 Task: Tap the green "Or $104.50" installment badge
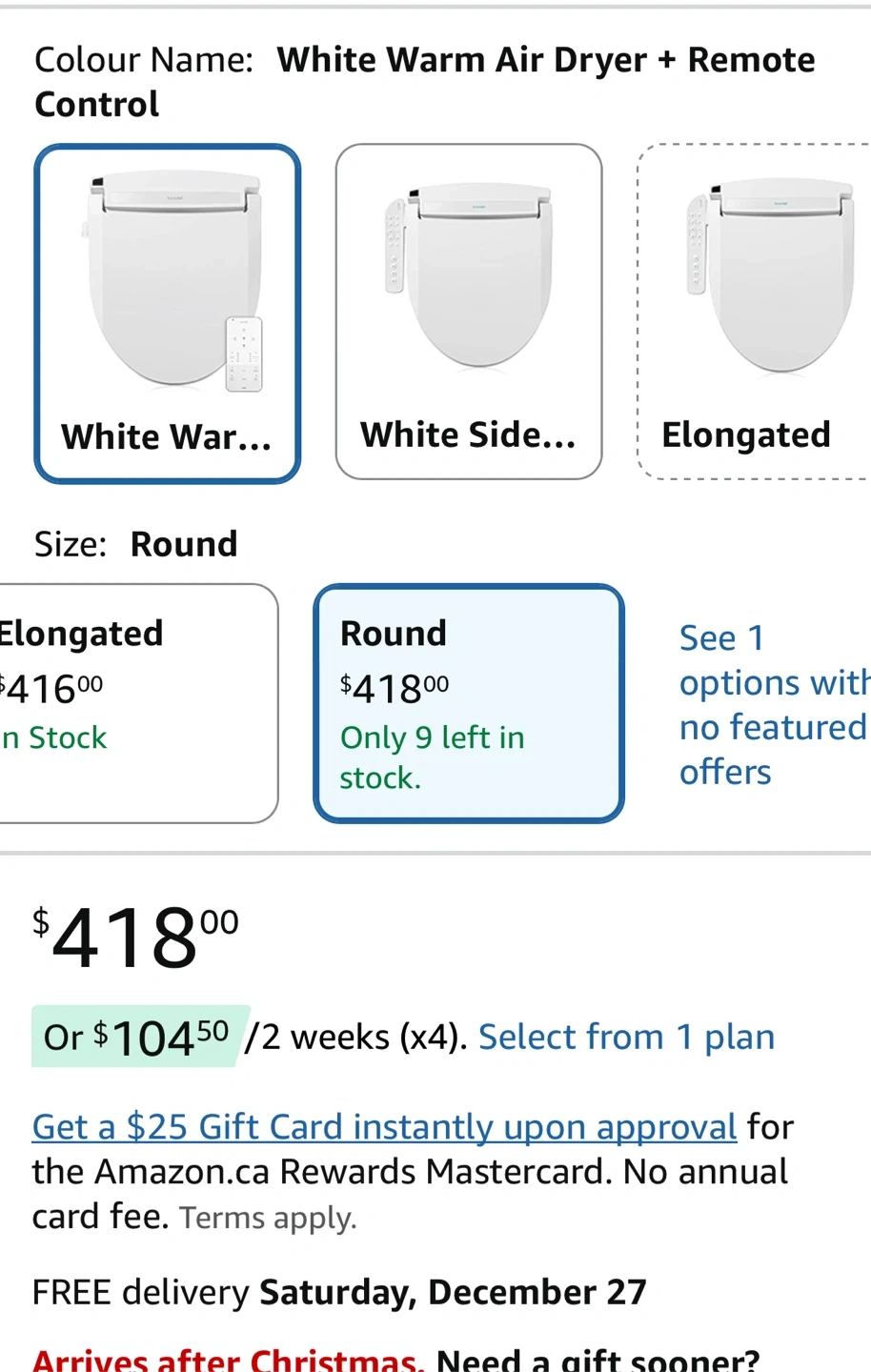coord(139,1037)
